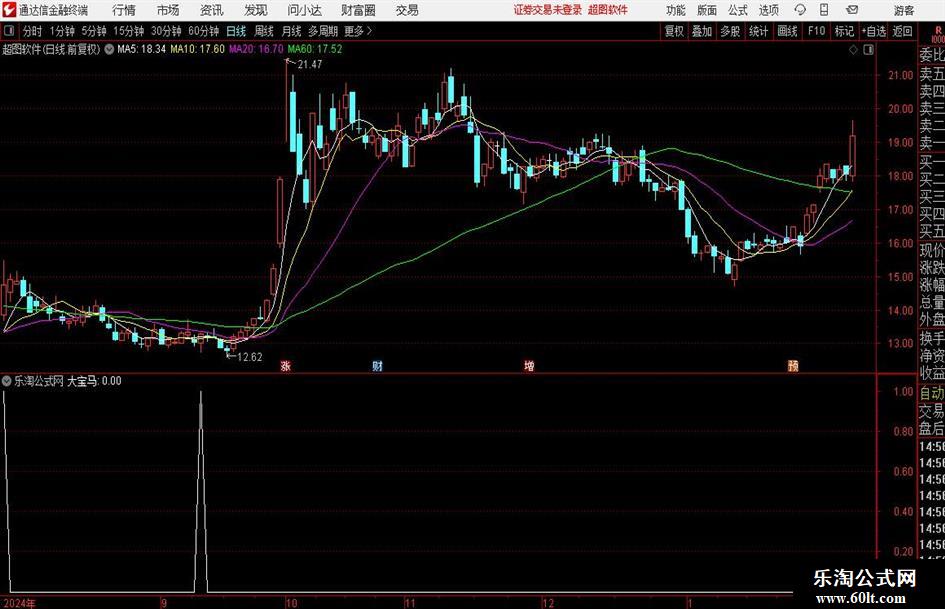Switch to the 周线 weekly tab
Screen dimensions: 945x609
click(x=264, y=31)
